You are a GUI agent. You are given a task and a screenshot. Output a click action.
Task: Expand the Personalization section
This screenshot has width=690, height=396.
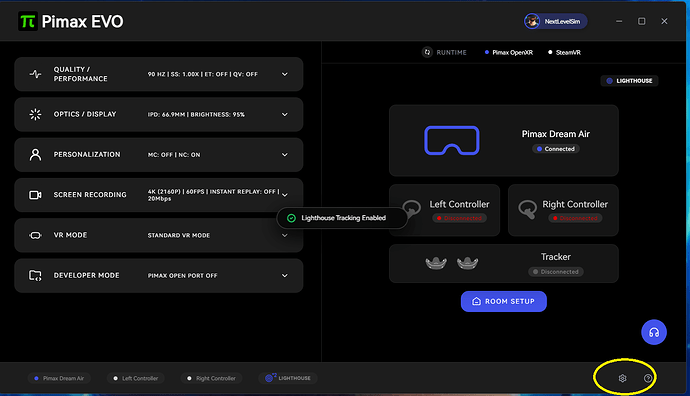285,154
